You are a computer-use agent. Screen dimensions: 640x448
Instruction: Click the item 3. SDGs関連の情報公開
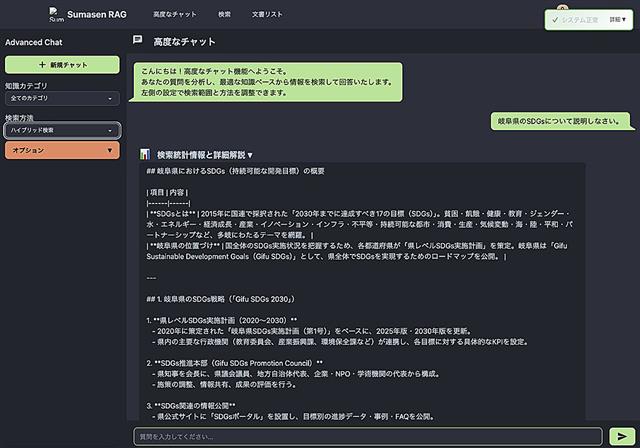tap(191, 406)
